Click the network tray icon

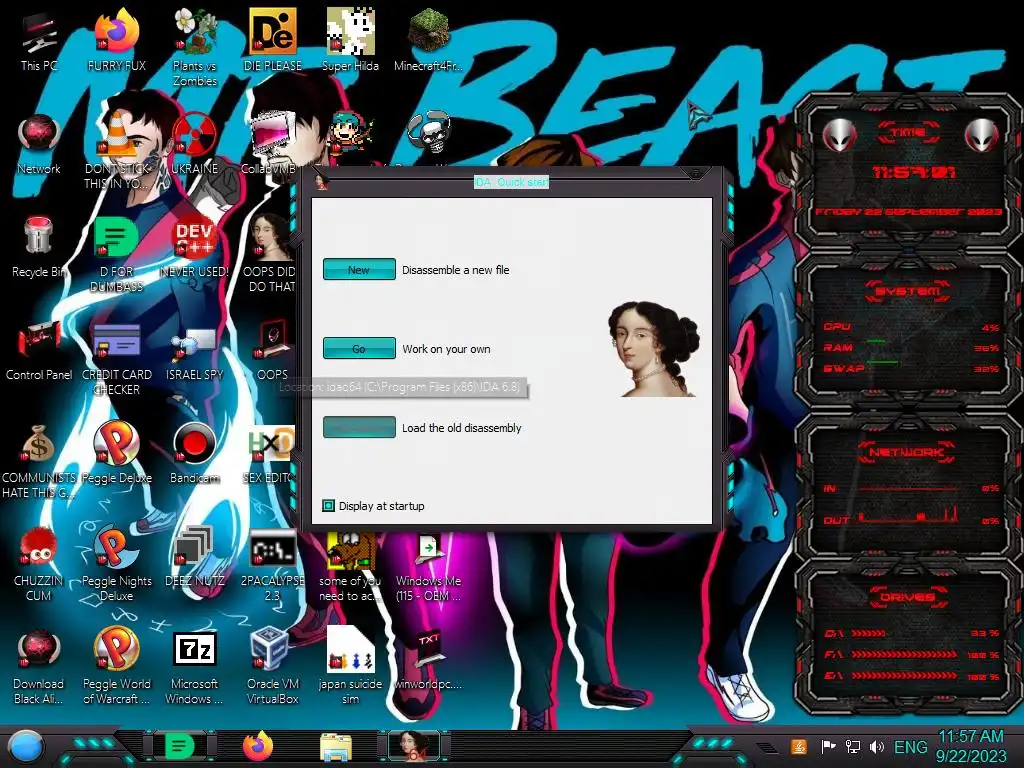(852, 746)
